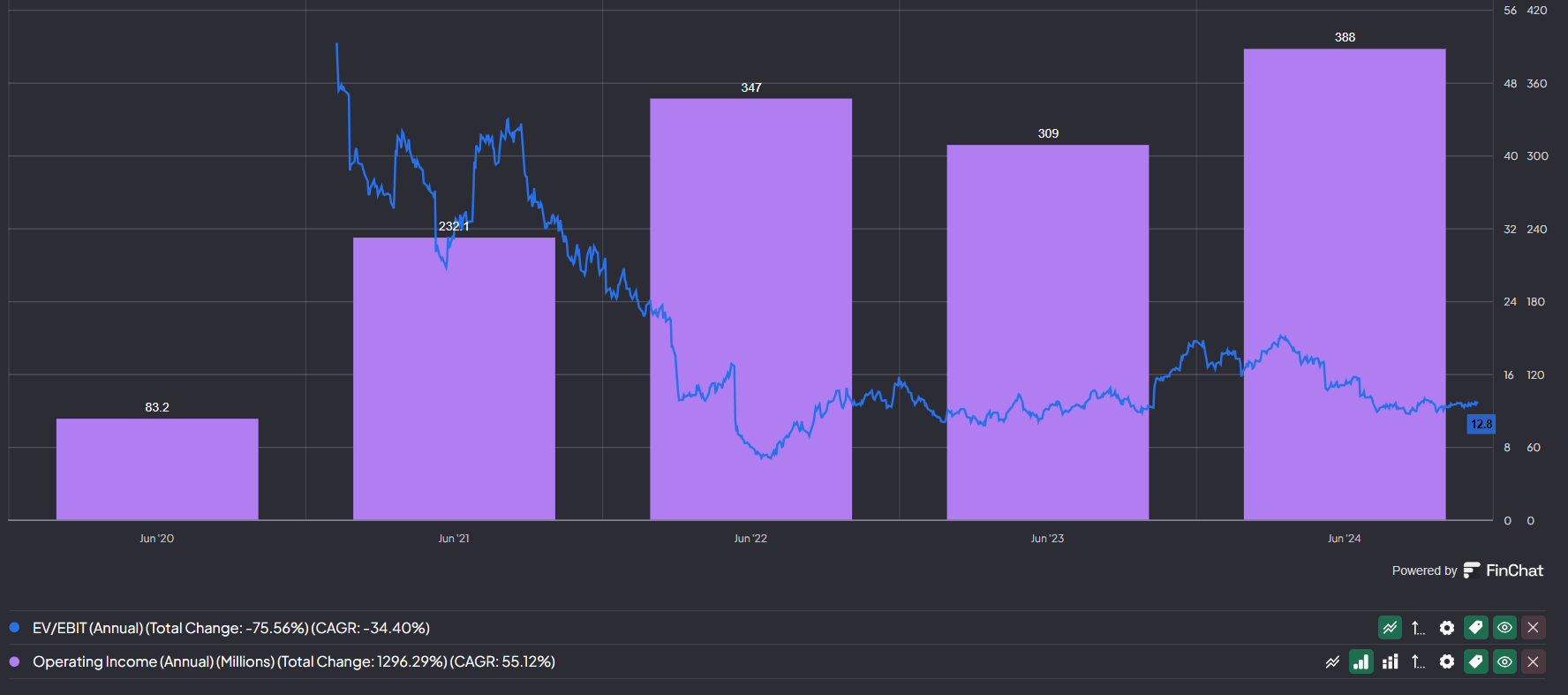Open settings gear for Operating Income series

pyautogui.click(x=1446, y=661)
